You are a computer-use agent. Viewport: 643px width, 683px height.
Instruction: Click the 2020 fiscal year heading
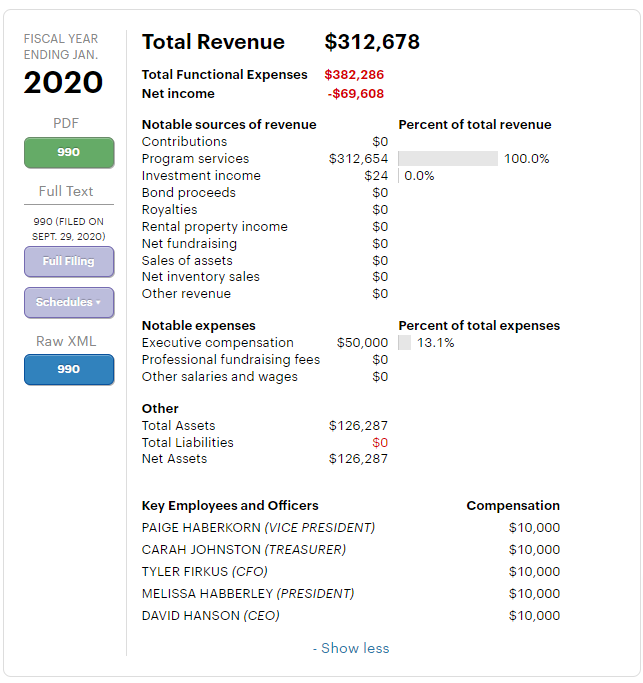click(x=64, y=82)
